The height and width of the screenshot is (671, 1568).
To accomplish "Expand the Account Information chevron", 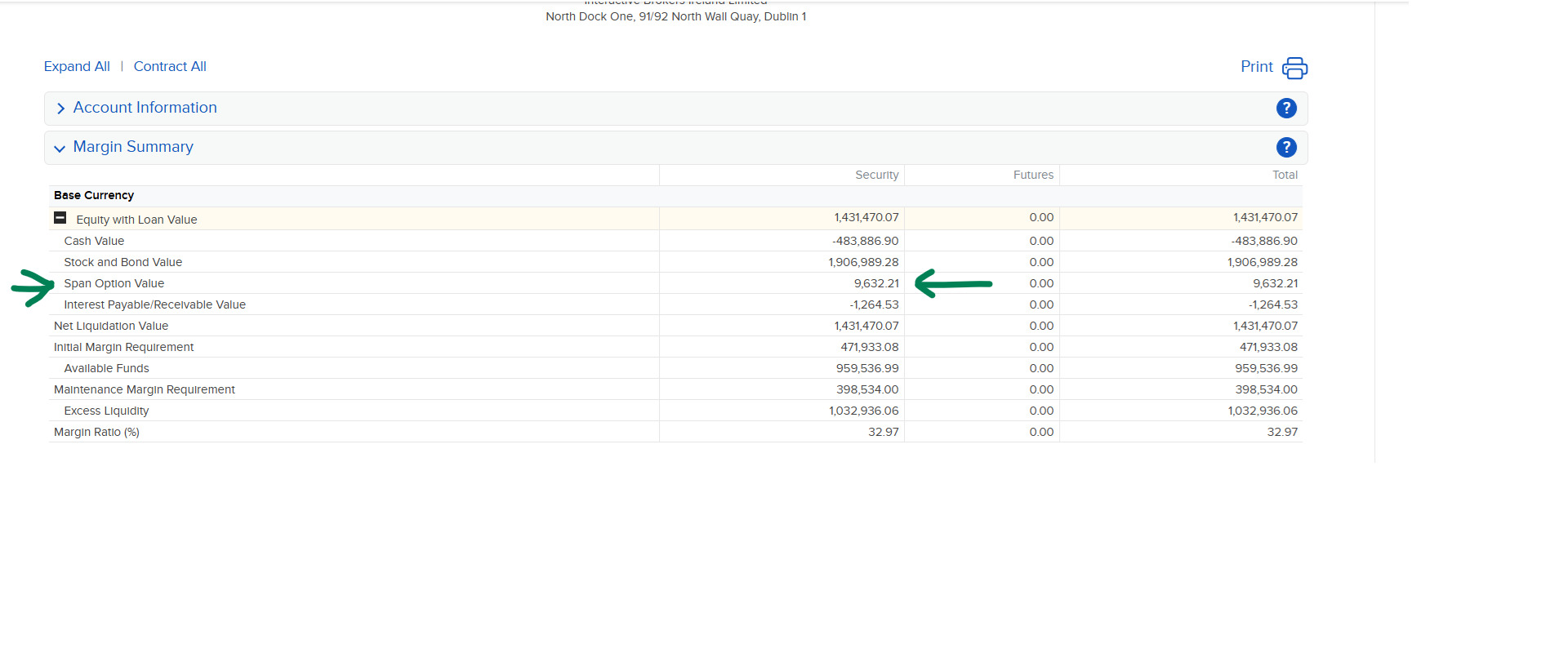I will coord(60,109).
